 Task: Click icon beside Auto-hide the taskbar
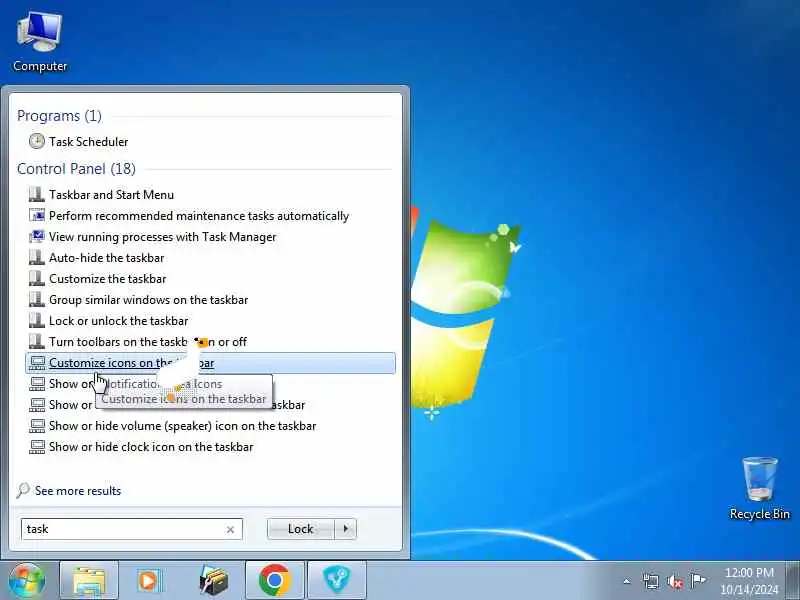pyautogui.click(x=37, y=257)
